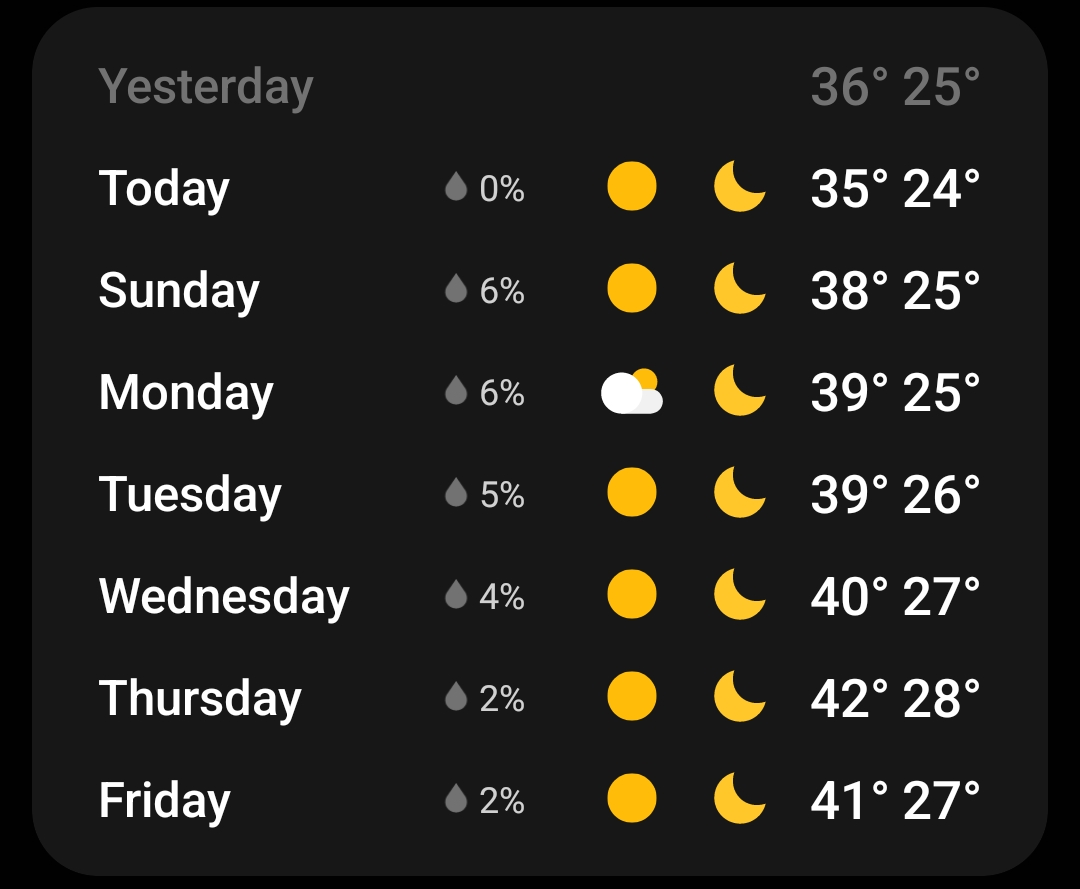Tap the Yesterday label

207,86
